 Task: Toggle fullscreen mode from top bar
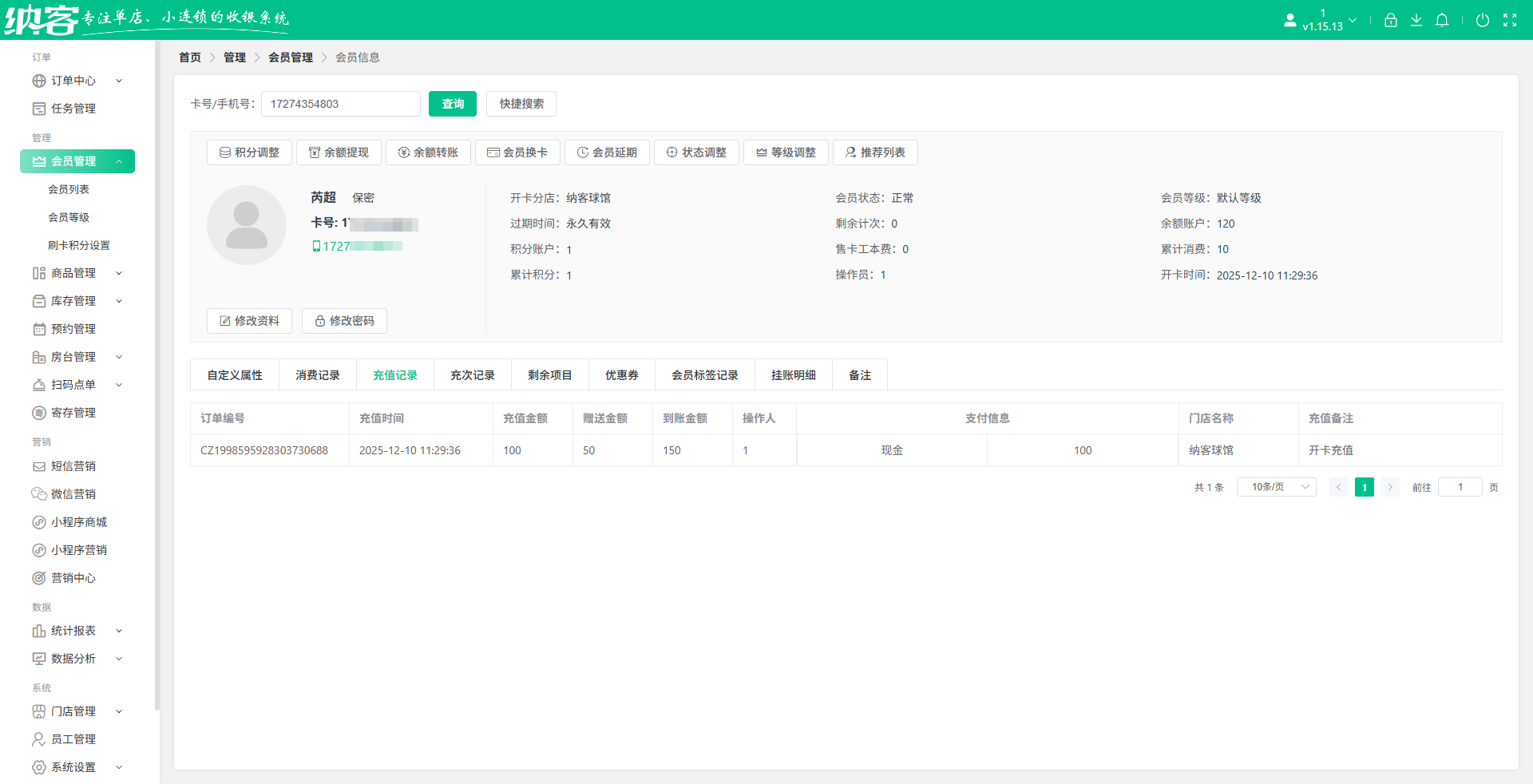pos(1511,20)
